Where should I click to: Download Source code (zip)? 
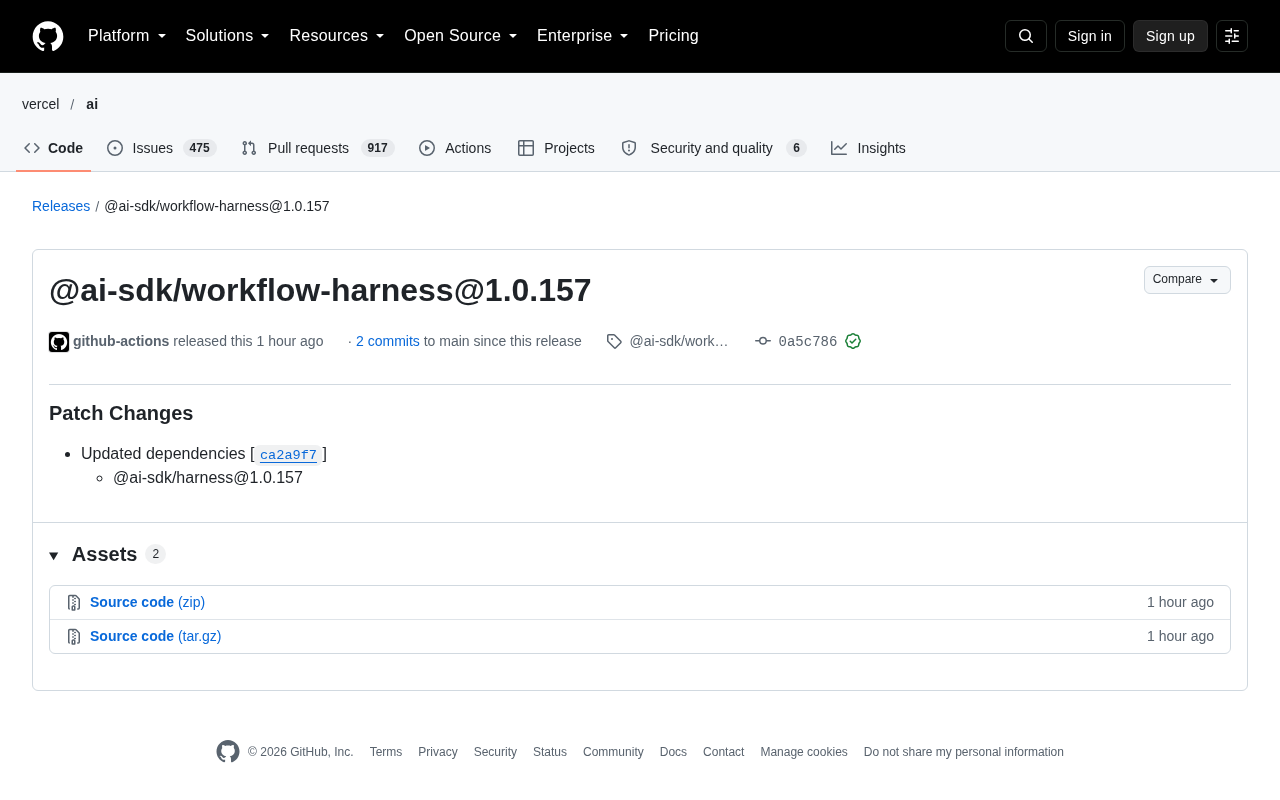pos(147,602)
